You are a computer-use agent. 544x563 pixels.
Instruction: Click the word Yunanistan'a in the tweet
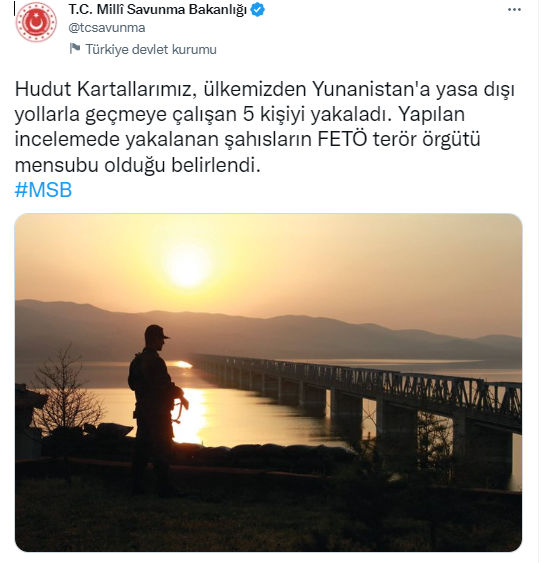371,89
